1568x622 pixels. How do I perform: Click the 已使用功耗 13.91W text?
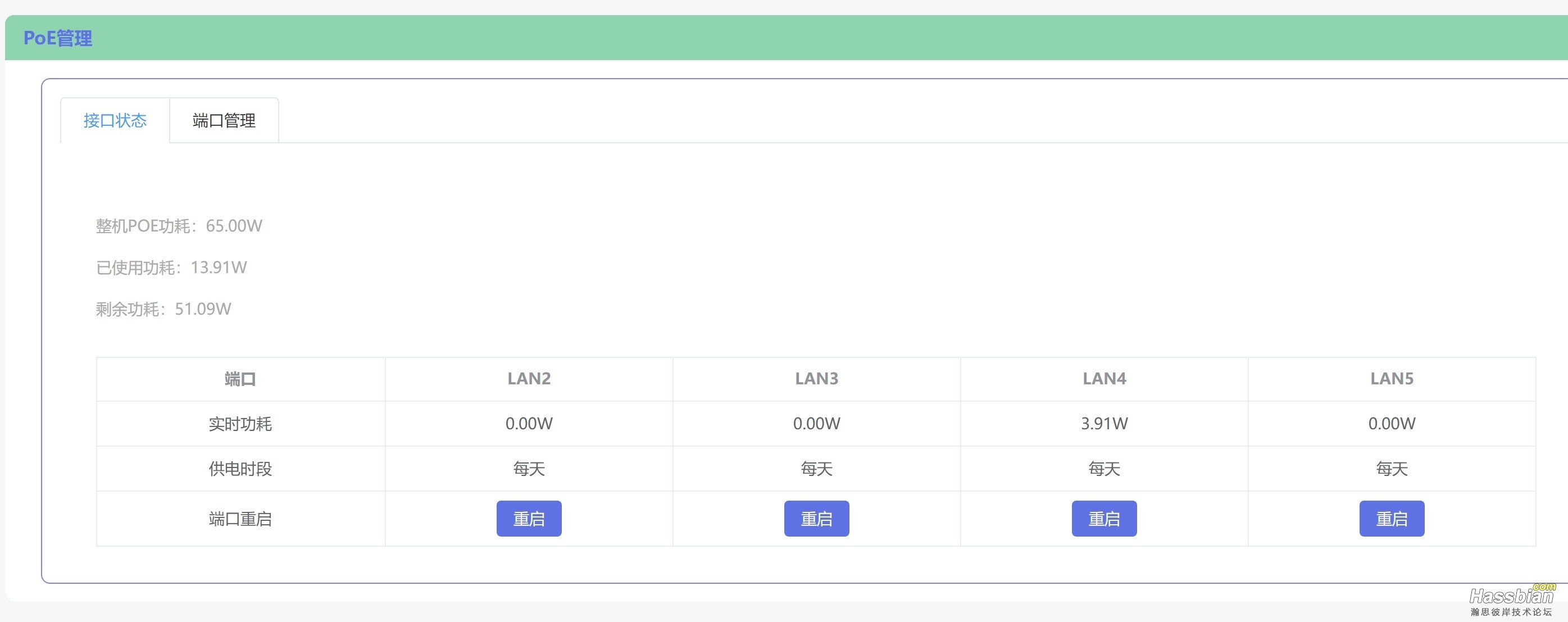171,267
